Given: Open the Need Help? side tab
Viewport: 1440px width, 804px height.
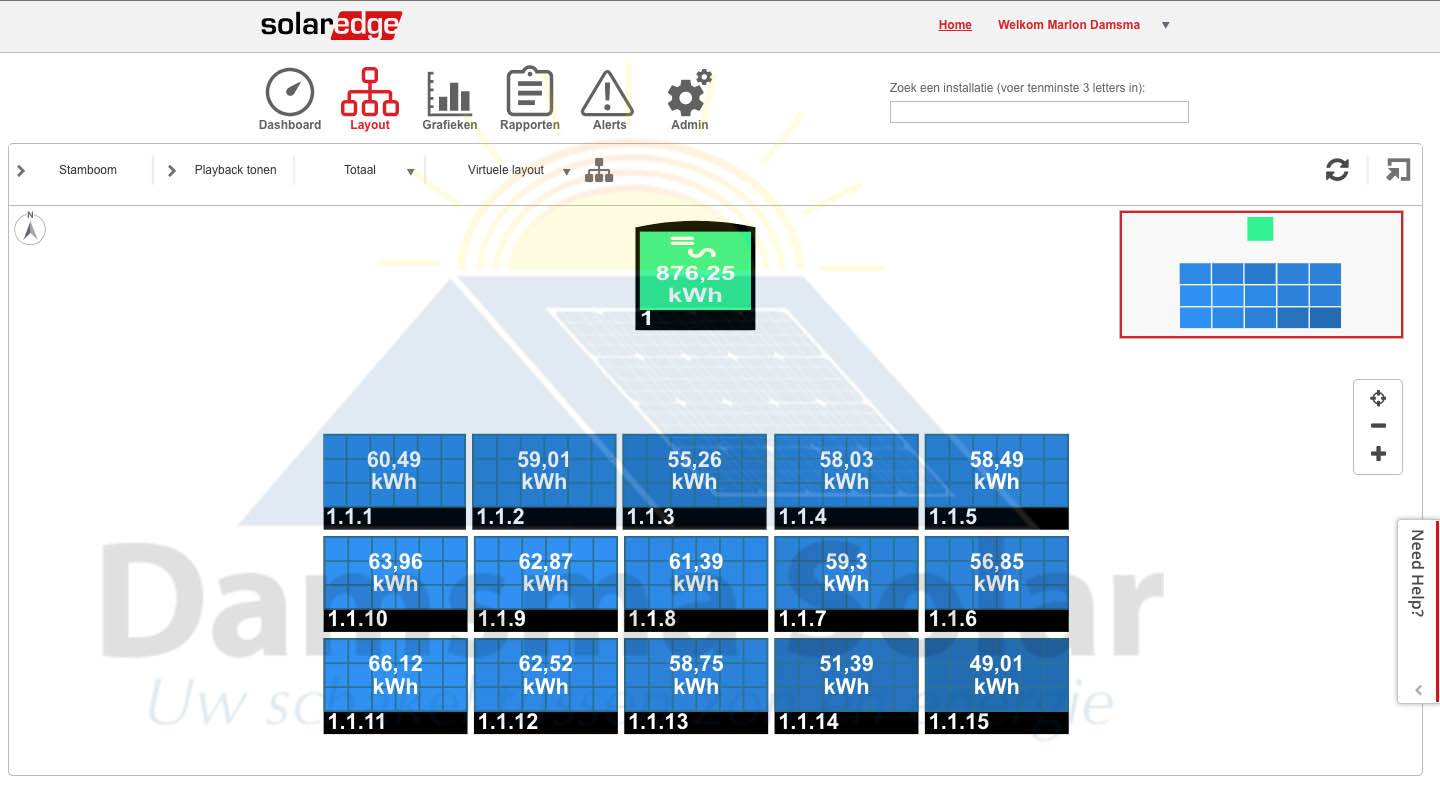Looking at the screenshot, I should (1416, 574).
